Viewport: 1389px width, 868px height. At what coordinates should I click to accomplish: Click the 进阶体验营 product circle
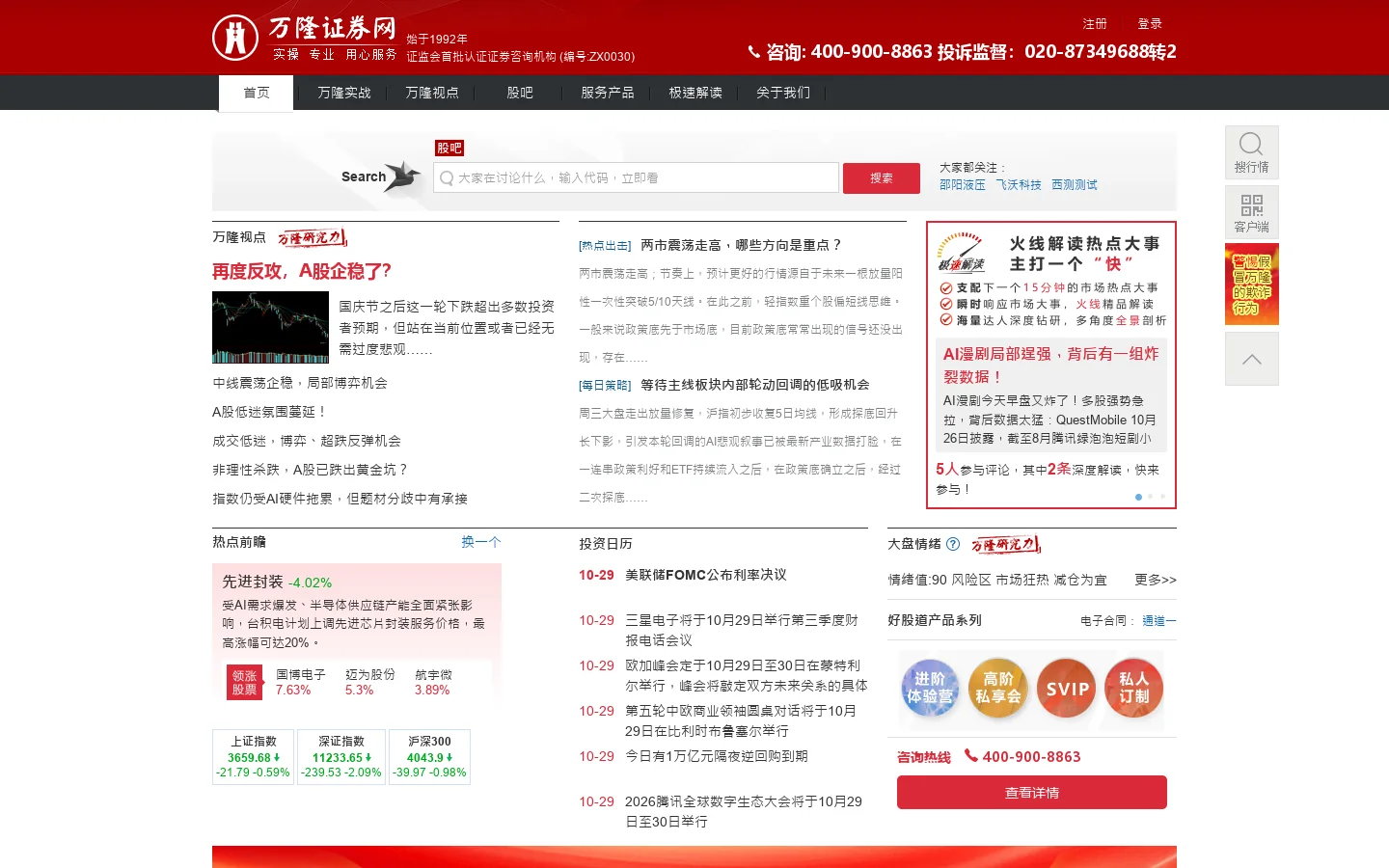pyautogui.click(x=930, y=689)
